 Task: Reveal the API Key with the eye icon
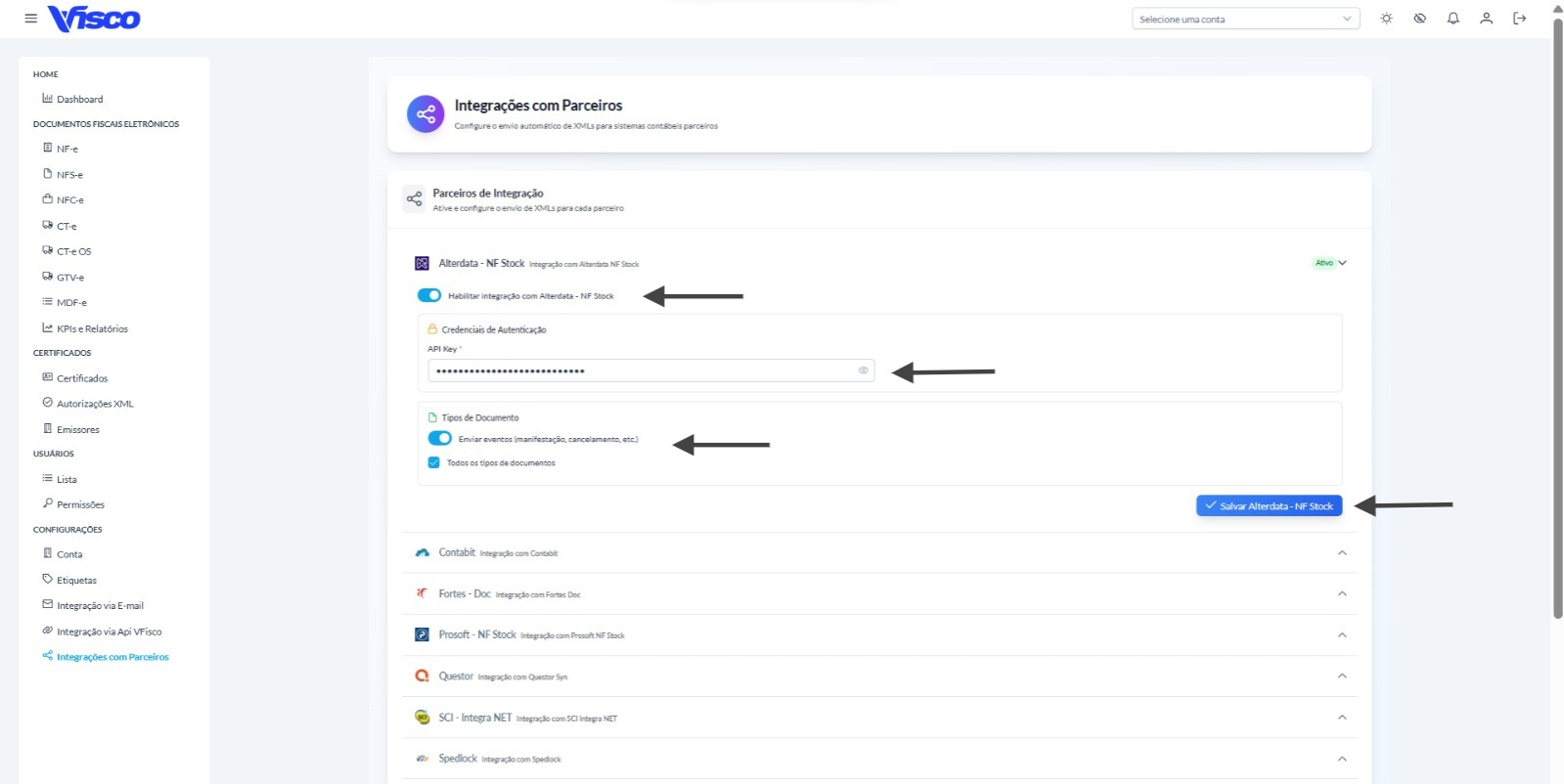click(x=863, y=370)
